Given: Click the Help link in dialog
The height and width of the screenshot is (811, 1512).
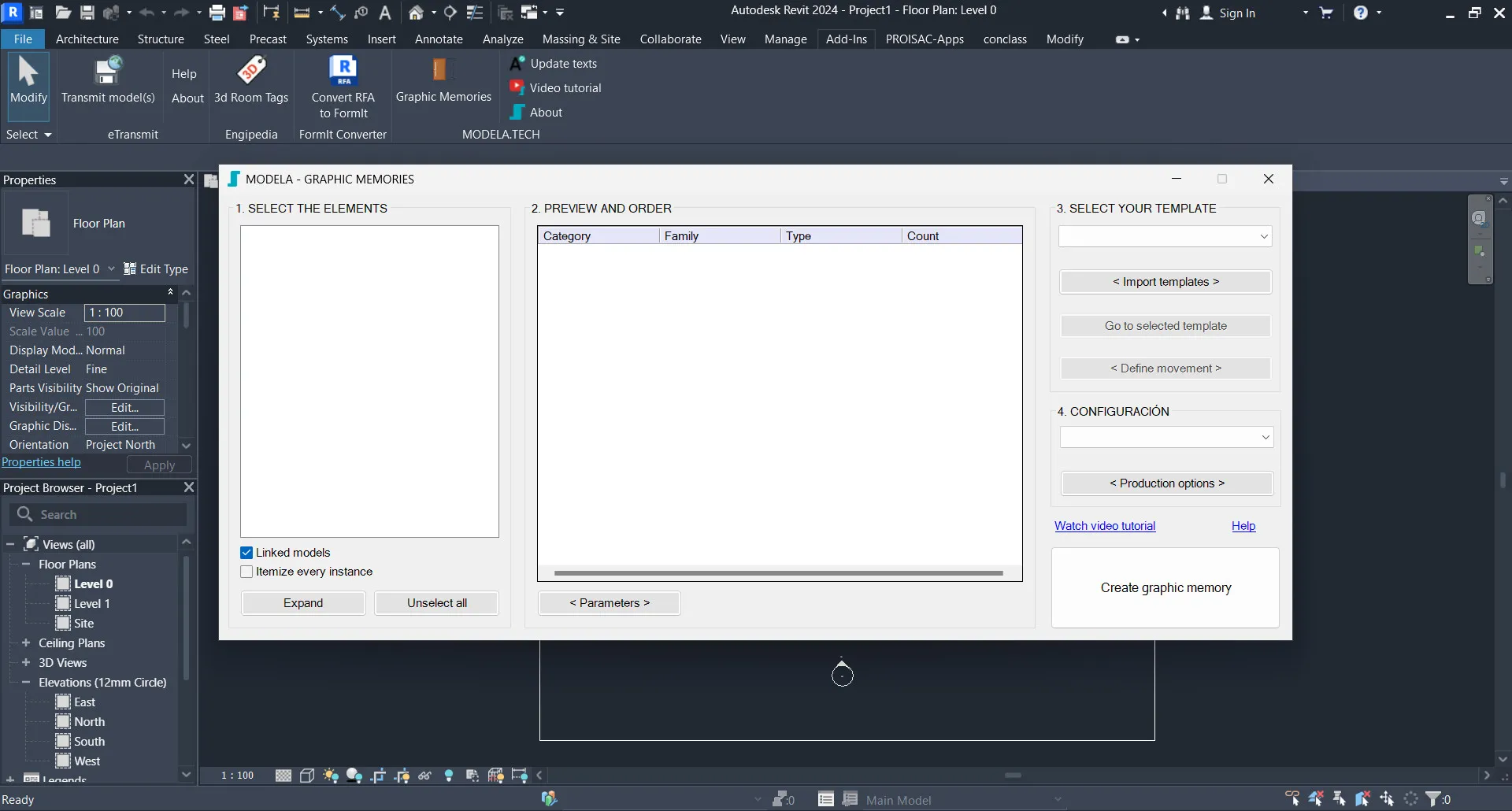Looking at the screenshot, I should (1243, 526).
